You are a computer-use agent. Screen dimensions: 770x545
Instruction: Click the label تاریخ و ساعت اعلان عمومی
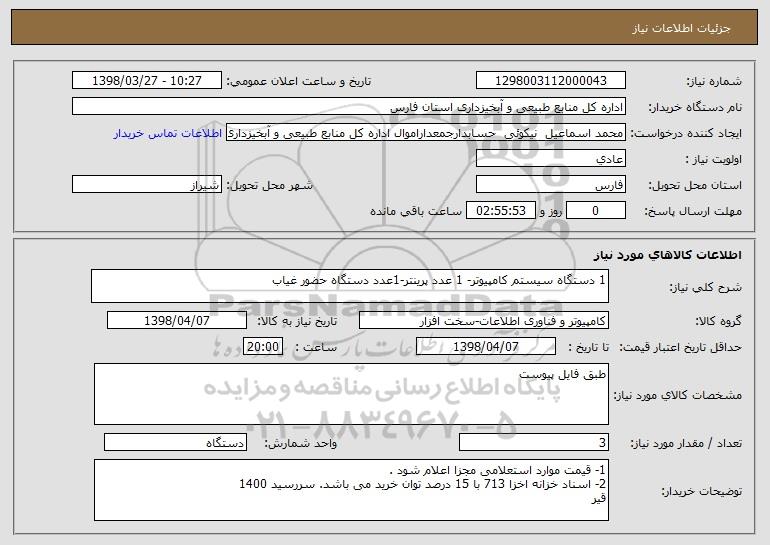coord(299,82)
